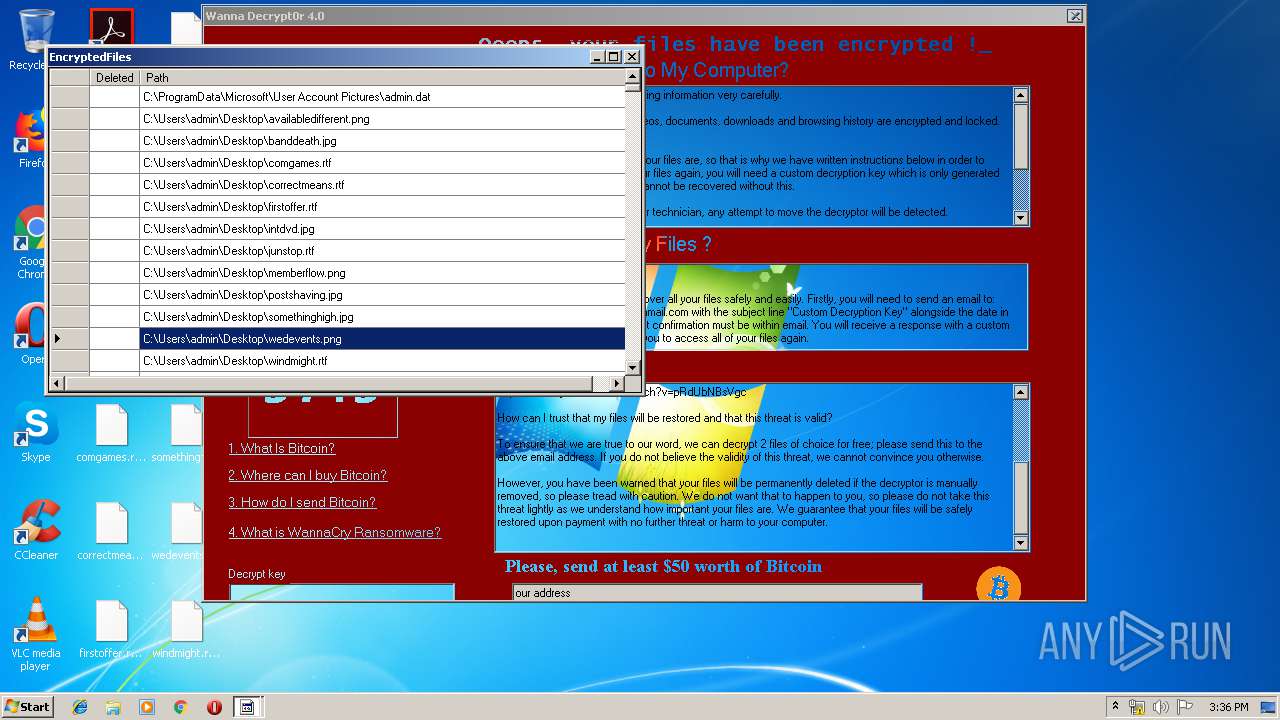The image size is (1280, 720).
Task: Select the windmight file icon on the desktop
Action: 186,628
